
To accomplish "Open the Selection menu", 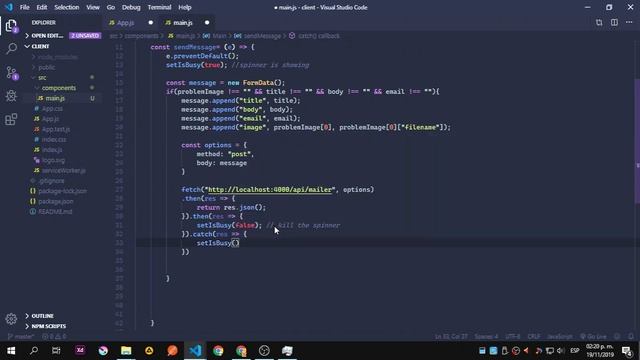I will [x=67, y=7].
